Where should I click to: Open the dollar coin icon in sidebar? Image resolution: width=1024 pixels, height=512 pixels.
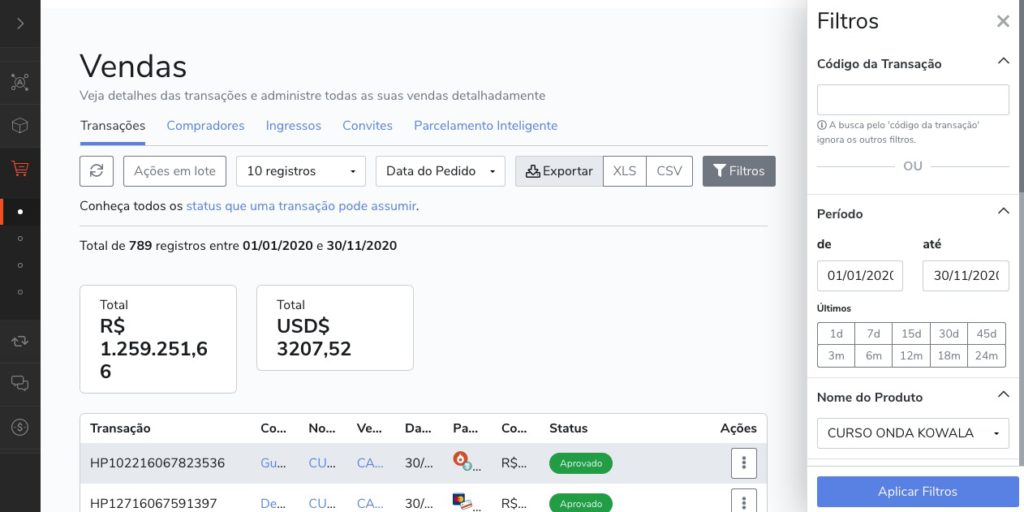20,427
